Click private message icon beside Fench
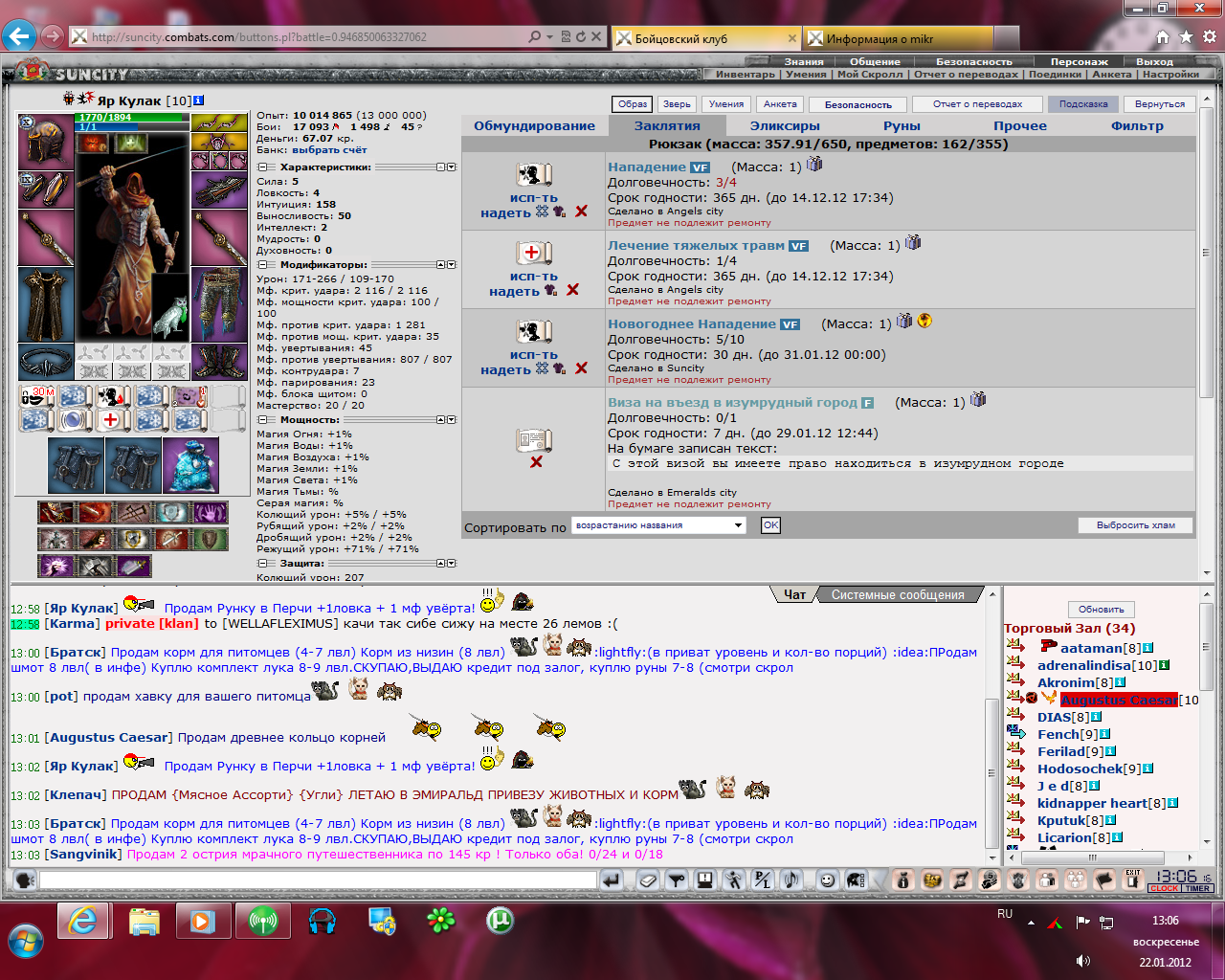This screenshot has width=1225, height=980. [1016, 733]
